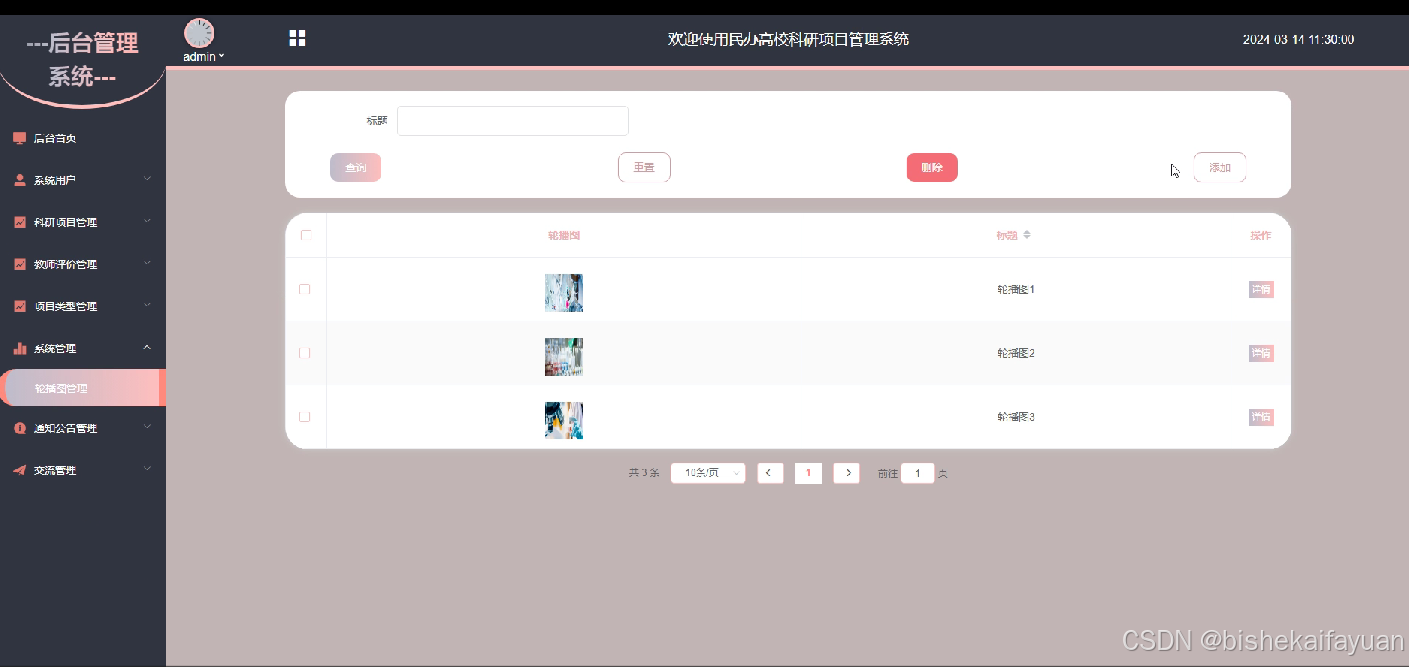1409x667 pixels.
Task: Open 通知公告管理 menu text
Action: pyautogui.click(x=66, y=428)
